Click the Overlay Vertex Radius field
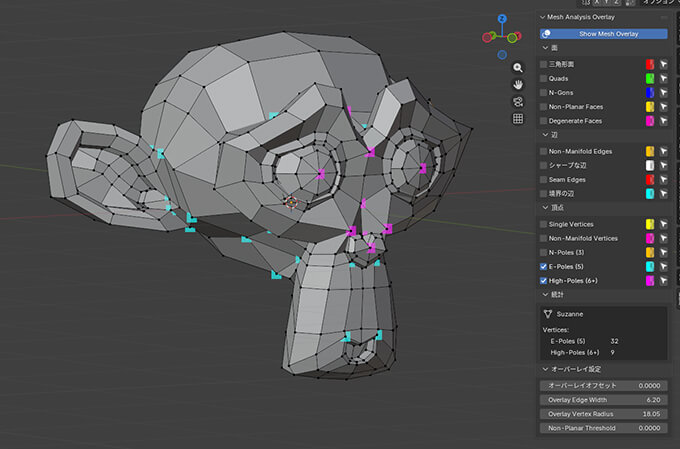 pos(604,414)
